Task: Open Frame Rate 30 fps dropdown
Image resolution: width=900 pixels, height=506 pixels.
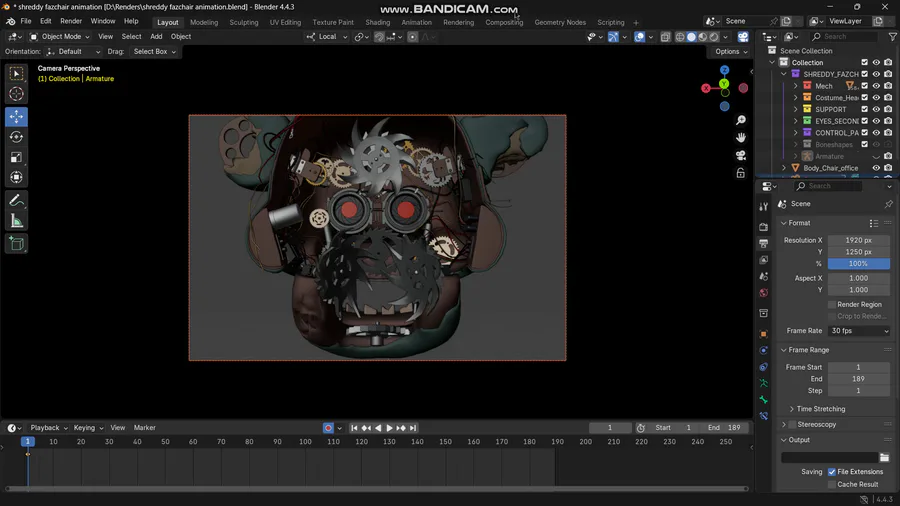Action: [x=859, y=331]
